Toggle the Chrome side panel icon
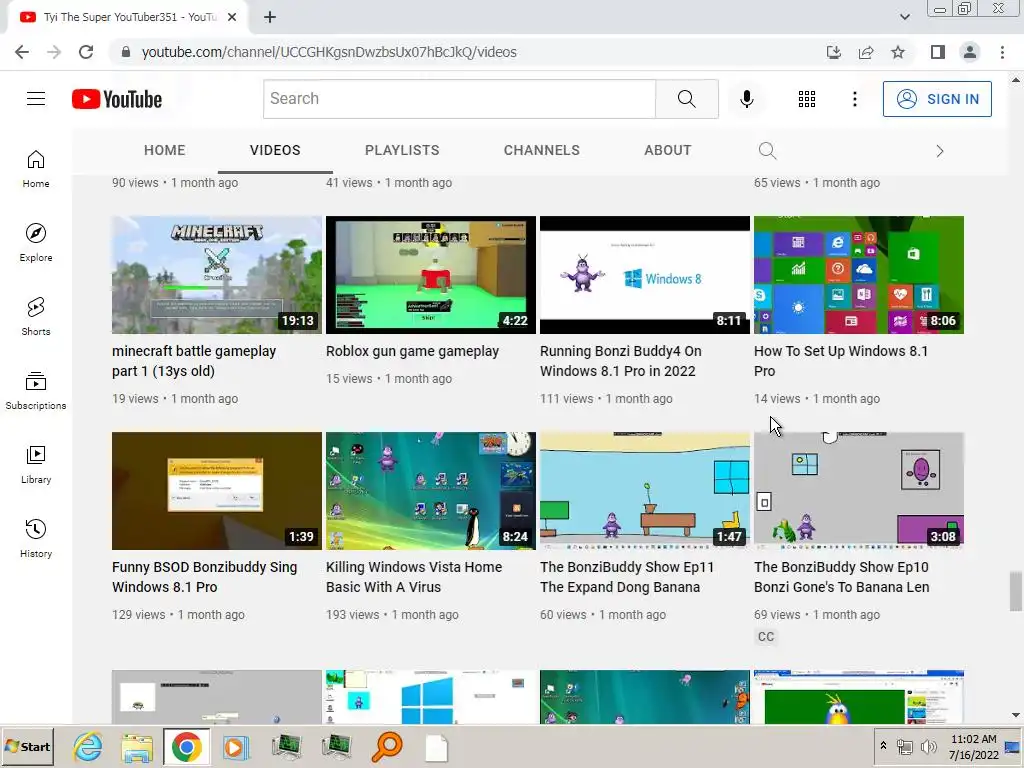The width and height of the screenshot is (1024, 768). click(x=938, y=52)
